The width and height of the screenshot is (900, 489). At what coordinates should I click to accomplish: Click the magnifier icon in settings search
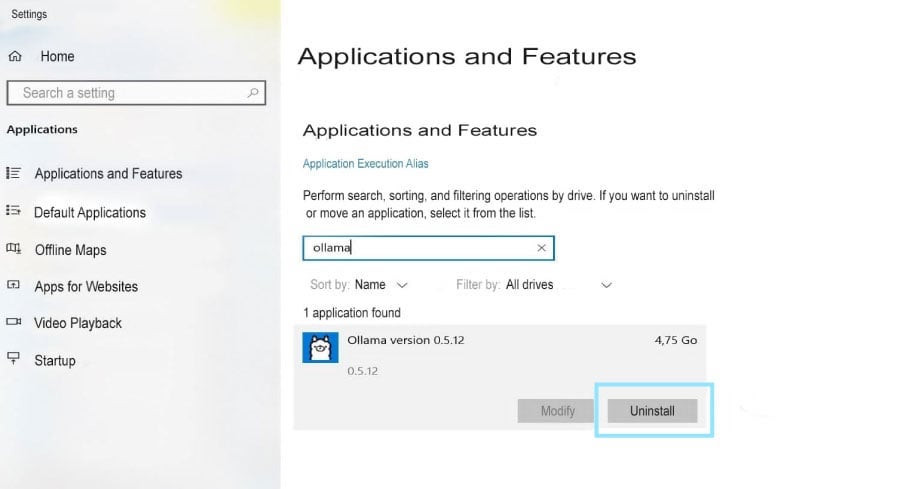(253, 92)
